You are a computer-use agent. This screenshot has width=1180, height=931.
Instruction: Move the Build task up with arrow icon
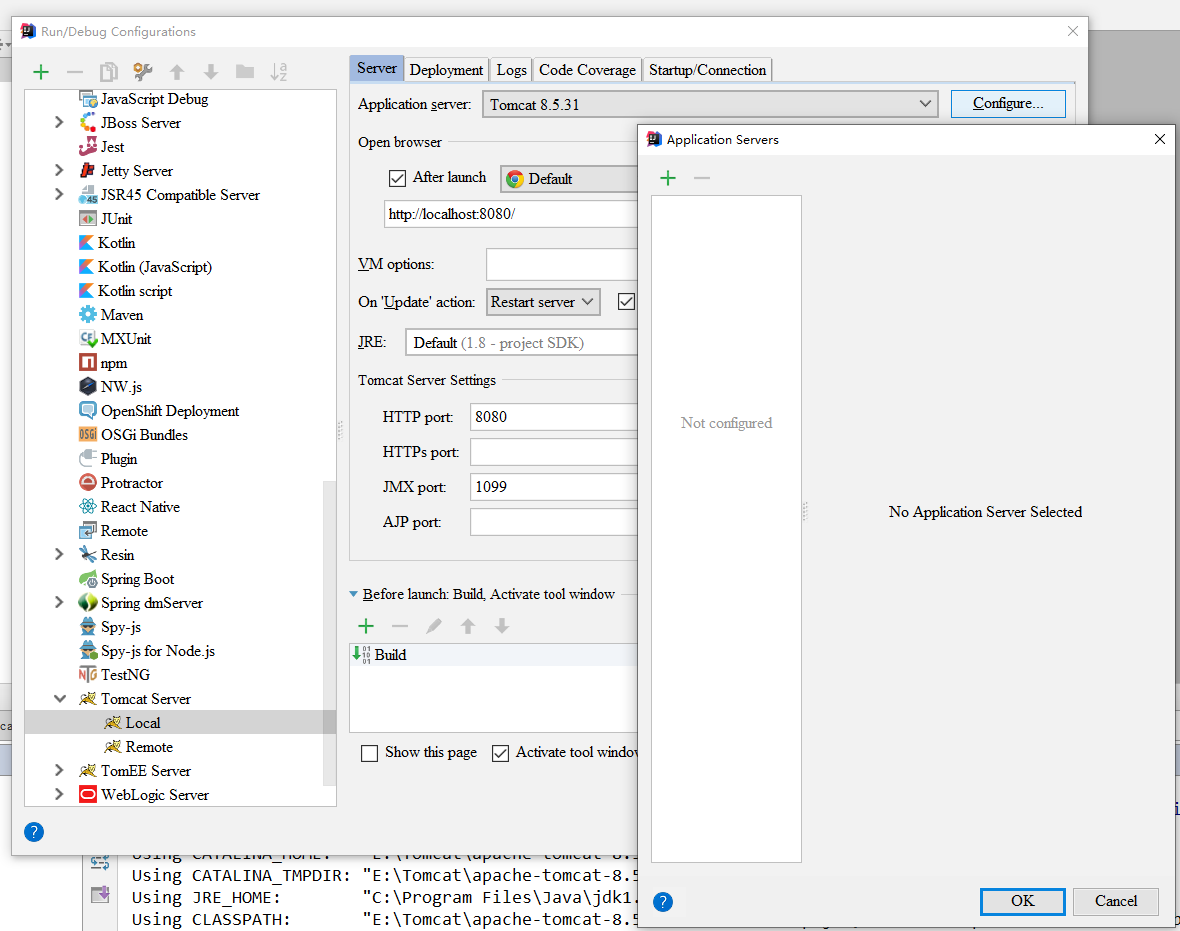point(468,625)
